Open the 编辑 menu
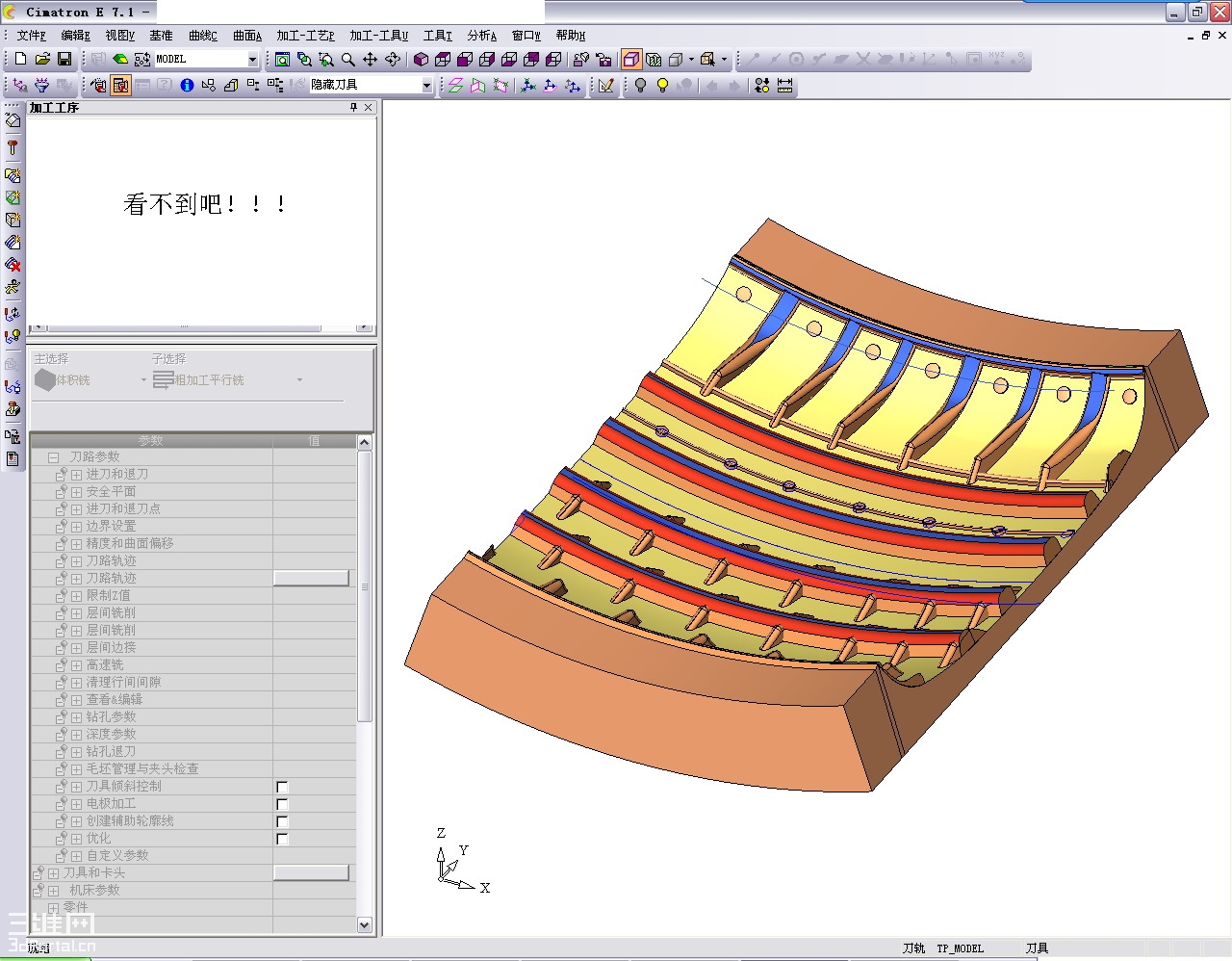The width and height of the screenshot is (1232, 961). click(x=75, y=36)
